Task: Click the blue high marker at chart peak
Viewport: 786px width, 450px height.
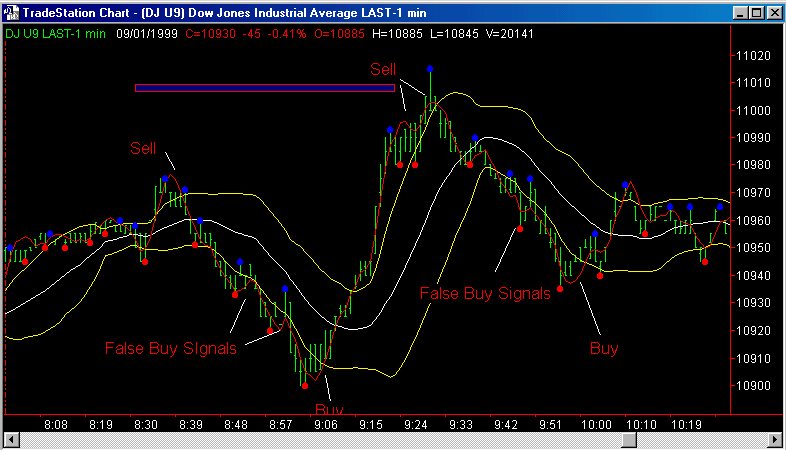Action: click(x=430, y=69)
